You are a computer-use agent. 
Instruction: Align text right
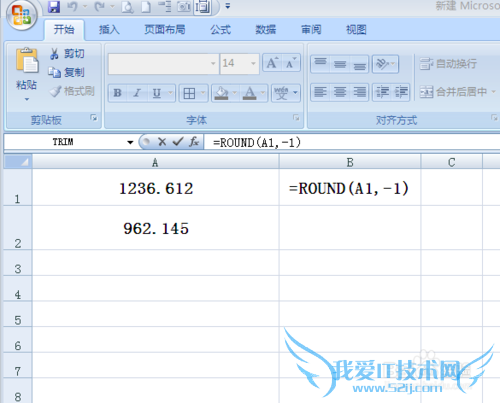pos(360,92)
